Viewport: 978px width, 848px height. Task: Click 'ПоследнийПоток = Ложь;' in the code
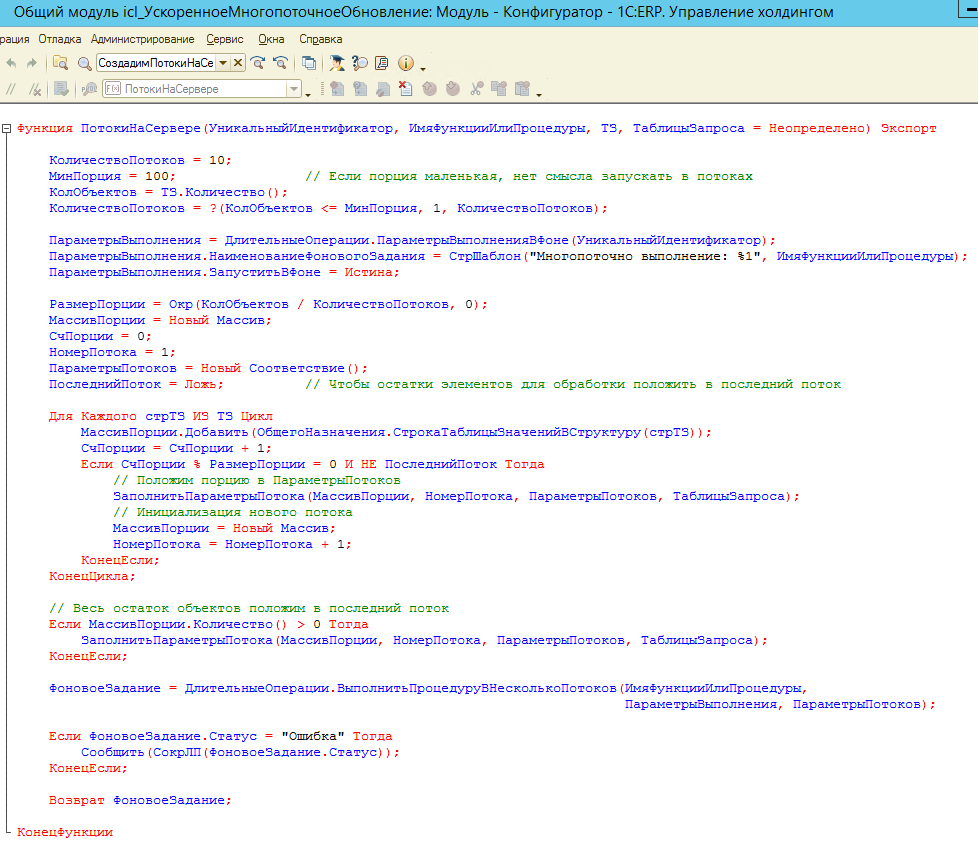[x=136, y=384]
